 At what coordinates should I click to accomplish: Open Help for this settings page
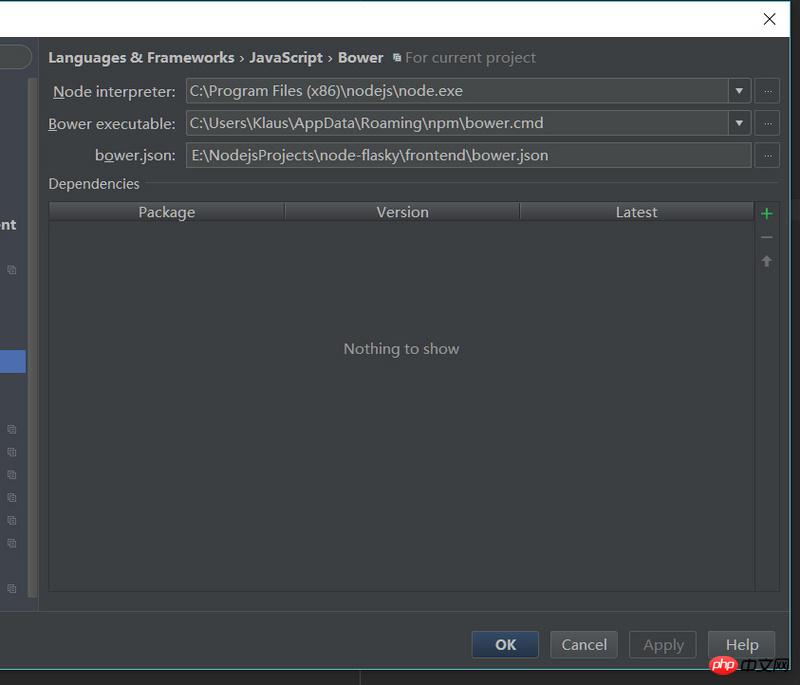click(x=741, y=645)
